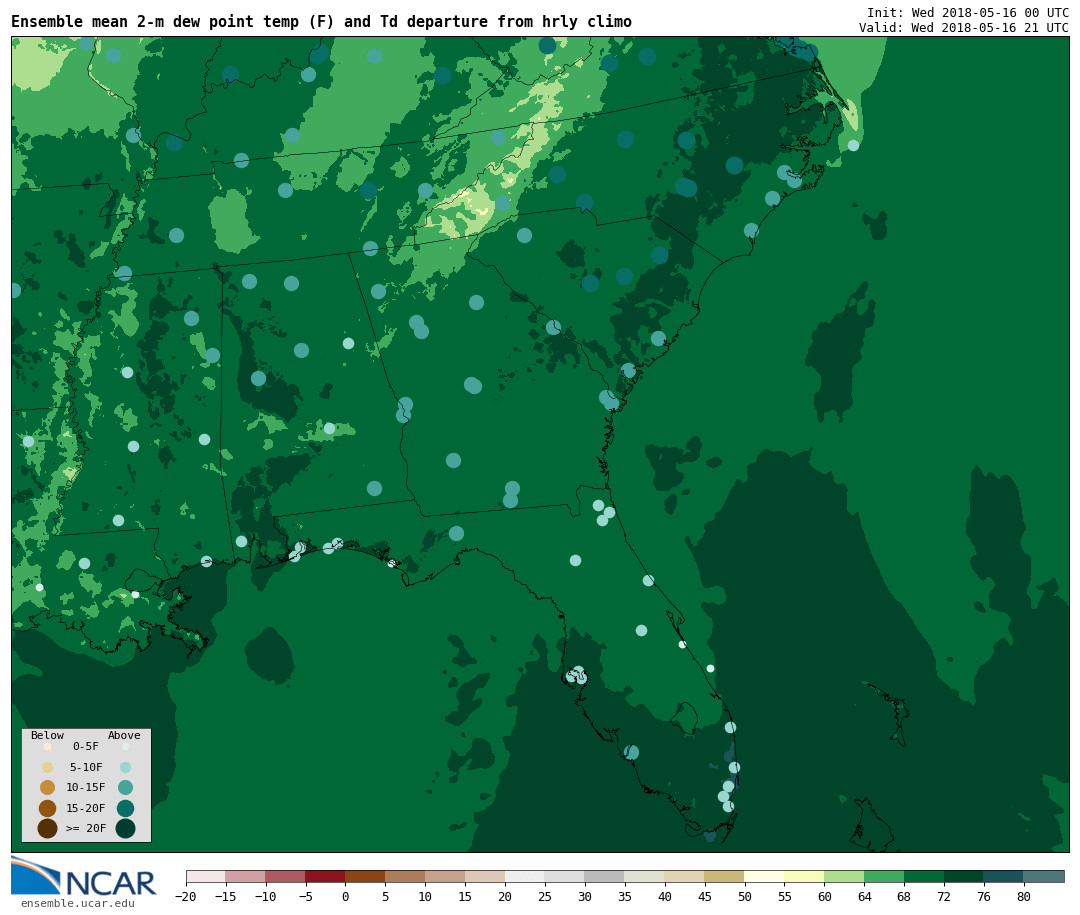Image resolution: width=1080 pixels, height=915 pixels.
Task: Select the teal 15-20F Above legend circle
Action: click(x=125, y=808)
